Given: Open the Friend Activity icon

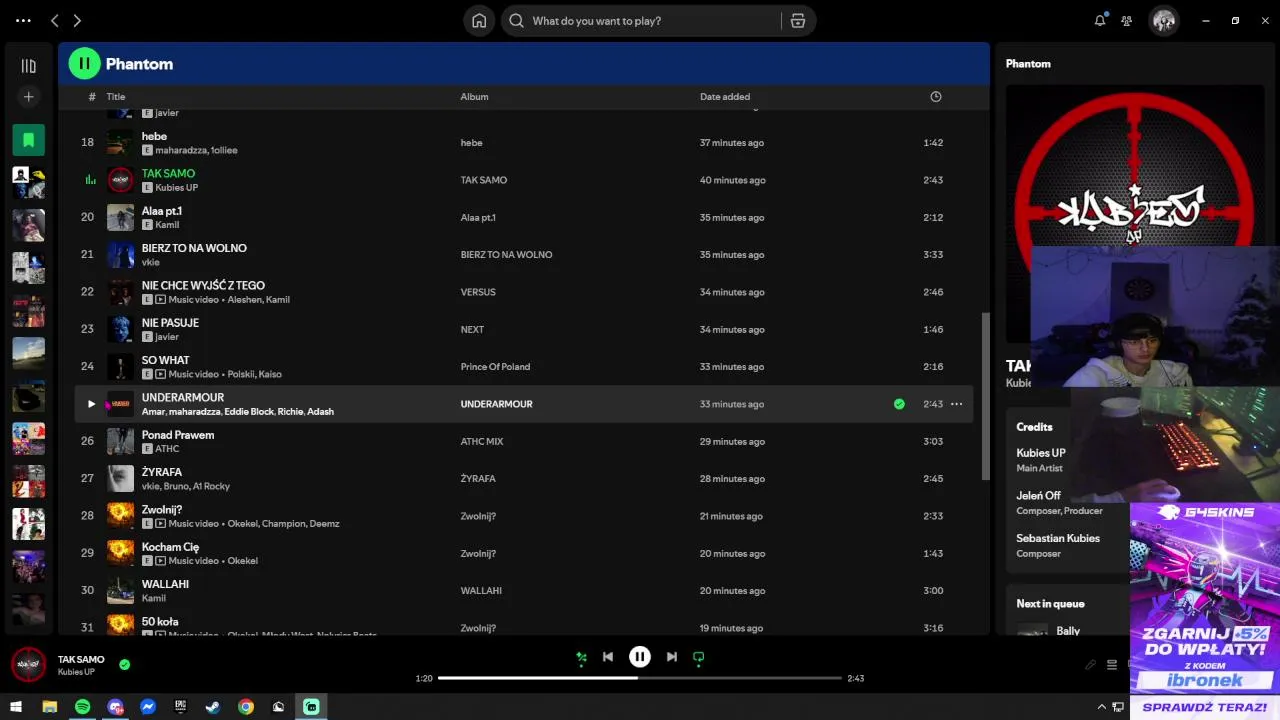Looking at the screenshot, I should [x=1127, y=20].
